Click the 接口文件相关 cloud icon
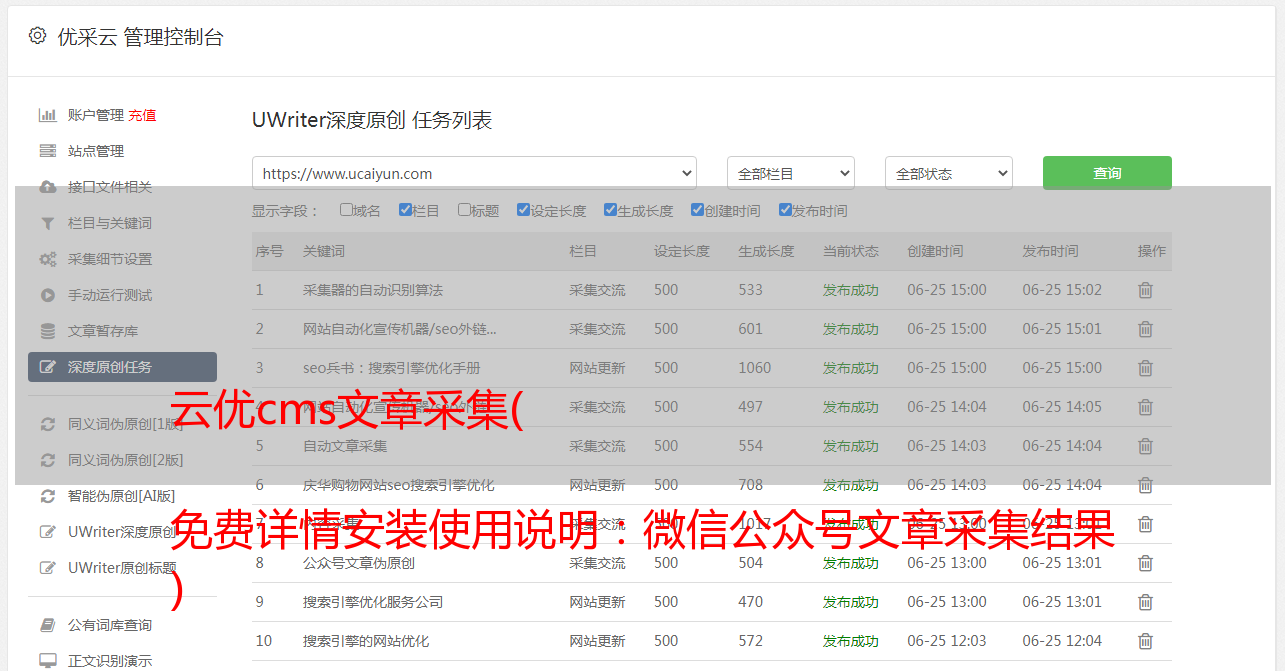 click(x=47, y=187)
